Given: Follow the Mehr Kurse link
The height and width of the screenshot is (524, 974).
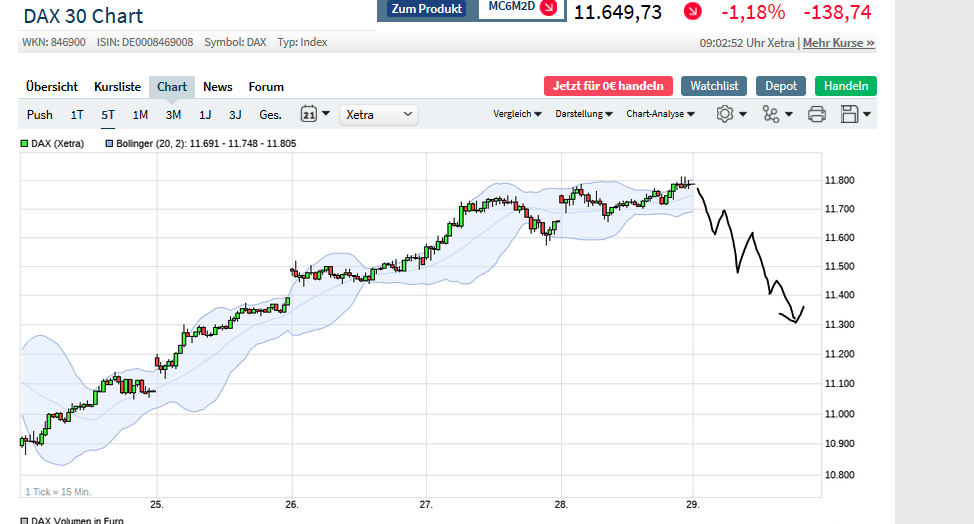Looking at the screenshot, I should pos(838,43).
